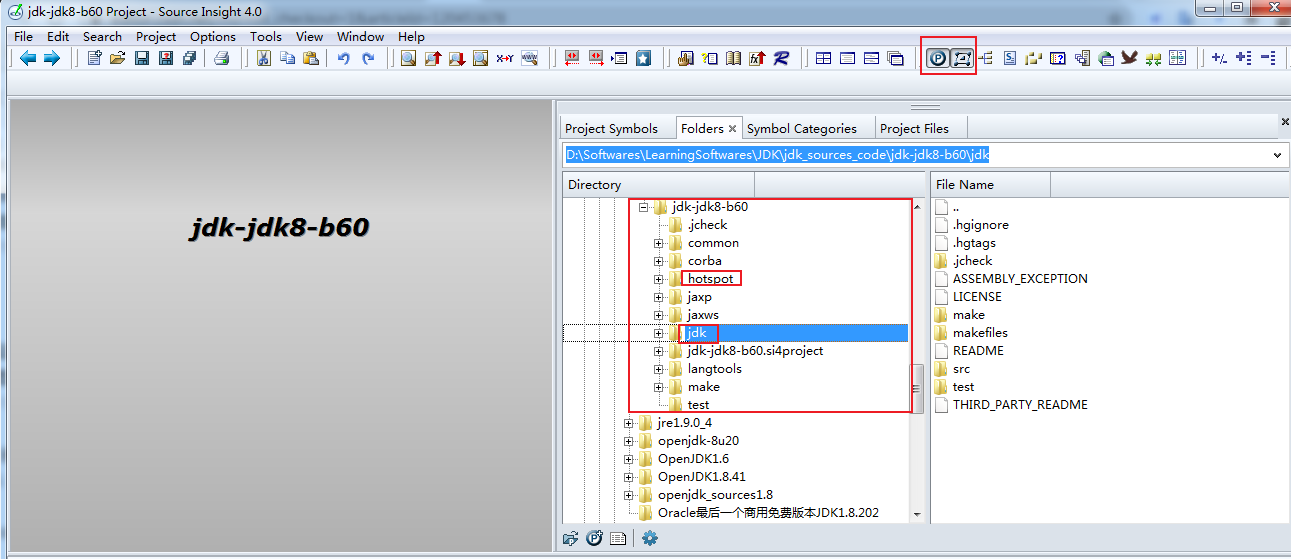Click Add to Project icon below directory tree

(594, 538)
